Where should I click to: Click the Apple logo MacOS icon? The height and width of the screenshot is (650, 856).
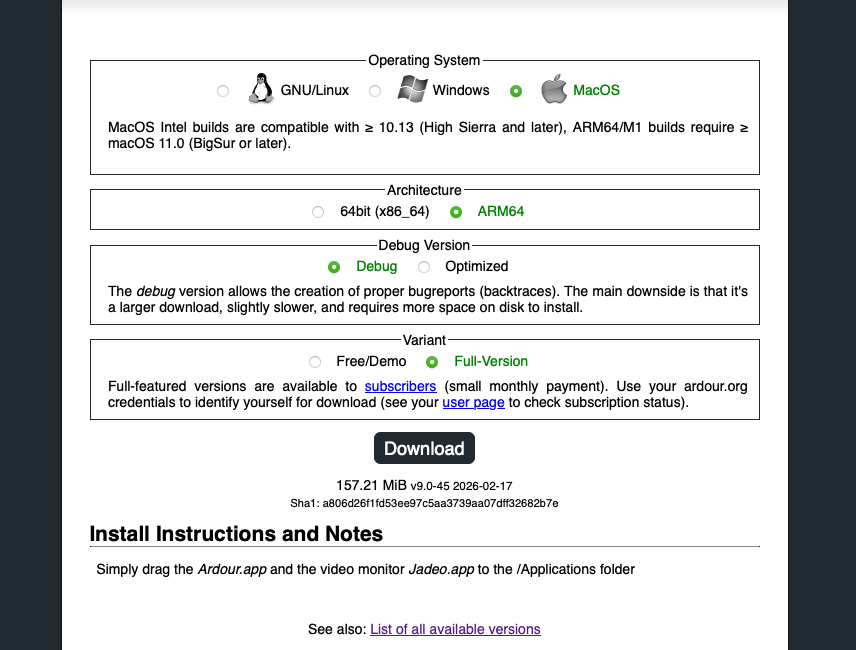(x=553, y=89)
